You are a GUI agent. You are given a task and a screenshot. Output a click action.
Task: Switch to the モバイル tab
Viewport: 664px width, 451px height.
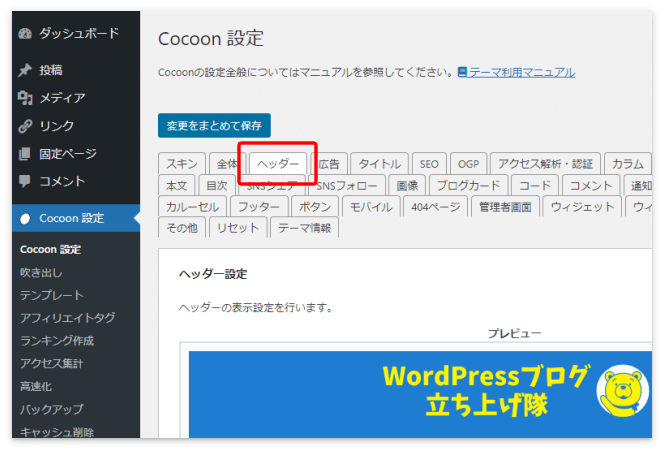371,207
